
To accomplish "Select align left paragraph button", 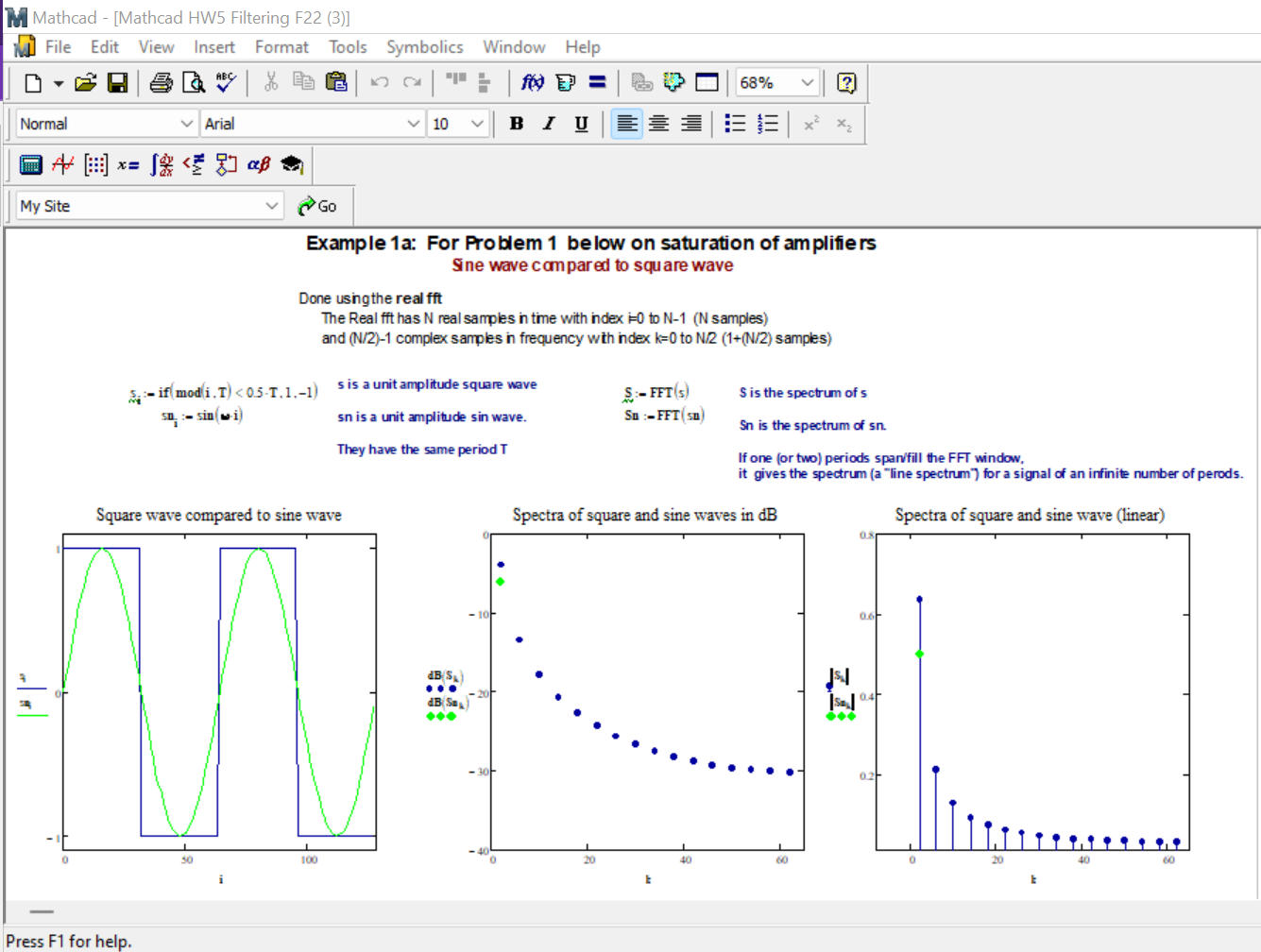I will [x=626, y=124].
